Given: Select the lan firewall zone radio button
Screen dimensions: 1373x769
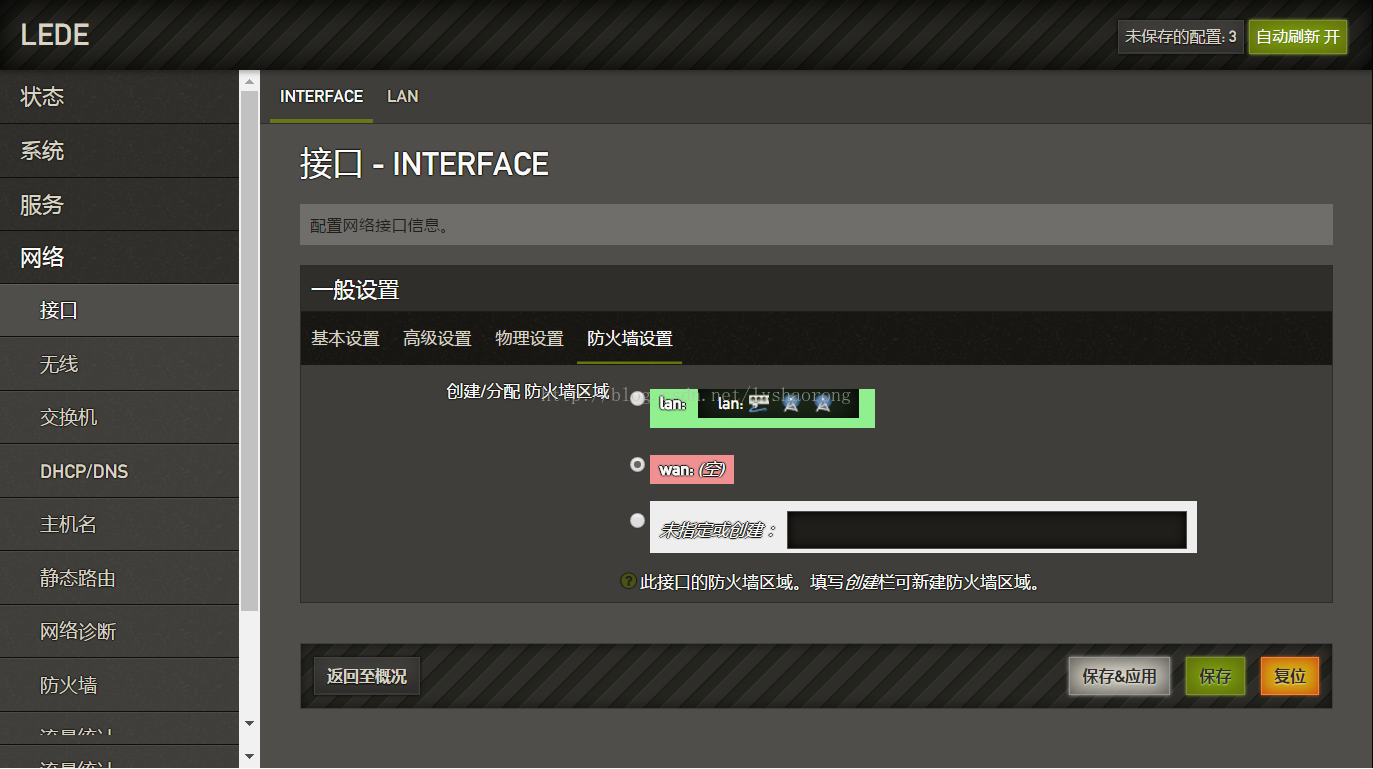Looking at the screenshot, I should [x=637, y=399].
